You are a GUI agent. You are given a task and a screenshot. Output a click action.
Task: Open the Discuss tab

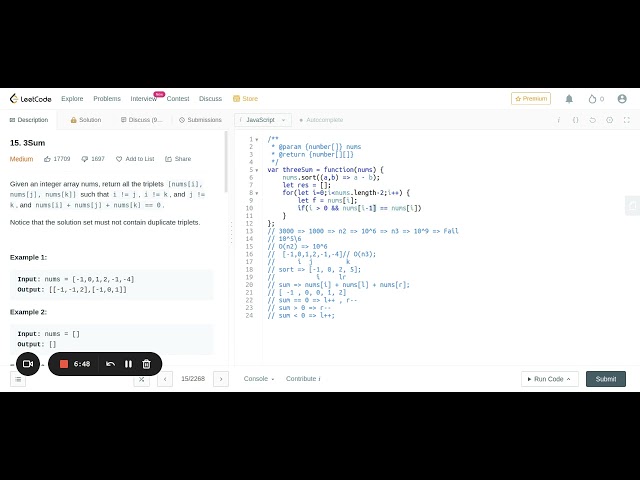pyautogui.click(x=141, y=120)
